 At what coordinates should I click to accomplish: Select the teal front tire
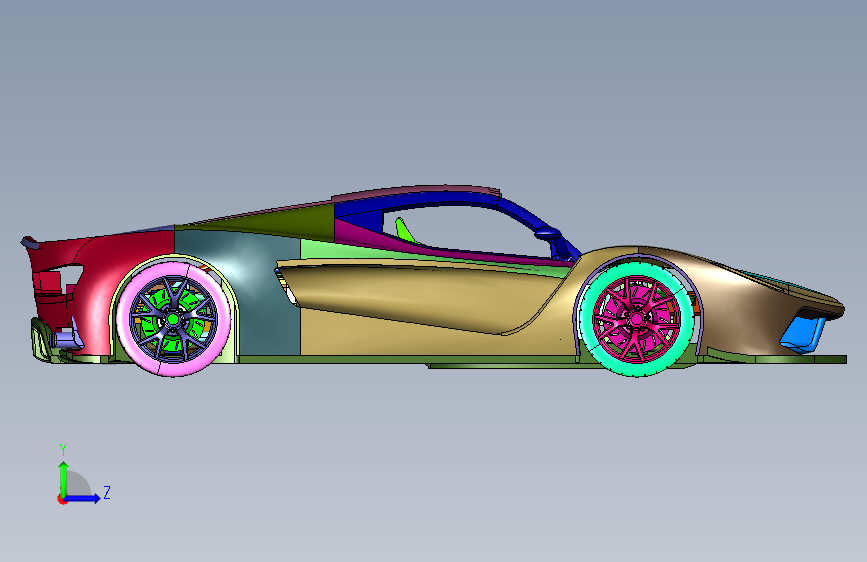pyautogui.click(x=586, y=319)
